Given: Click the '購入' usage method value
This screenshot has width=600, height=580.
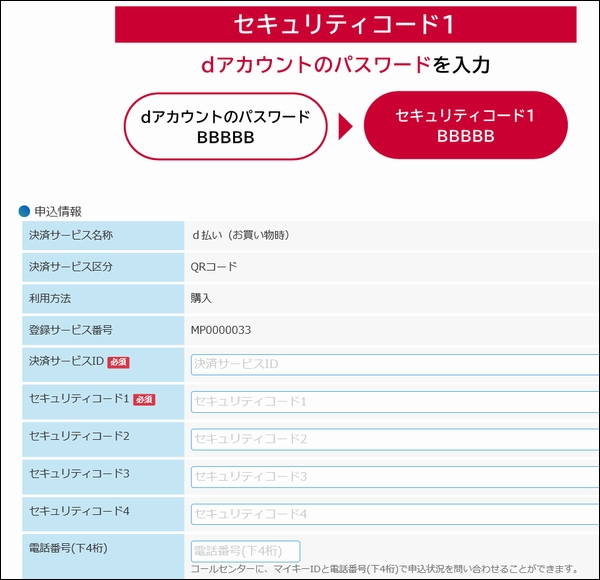Looking at the screenshot, I should [201, 298].
